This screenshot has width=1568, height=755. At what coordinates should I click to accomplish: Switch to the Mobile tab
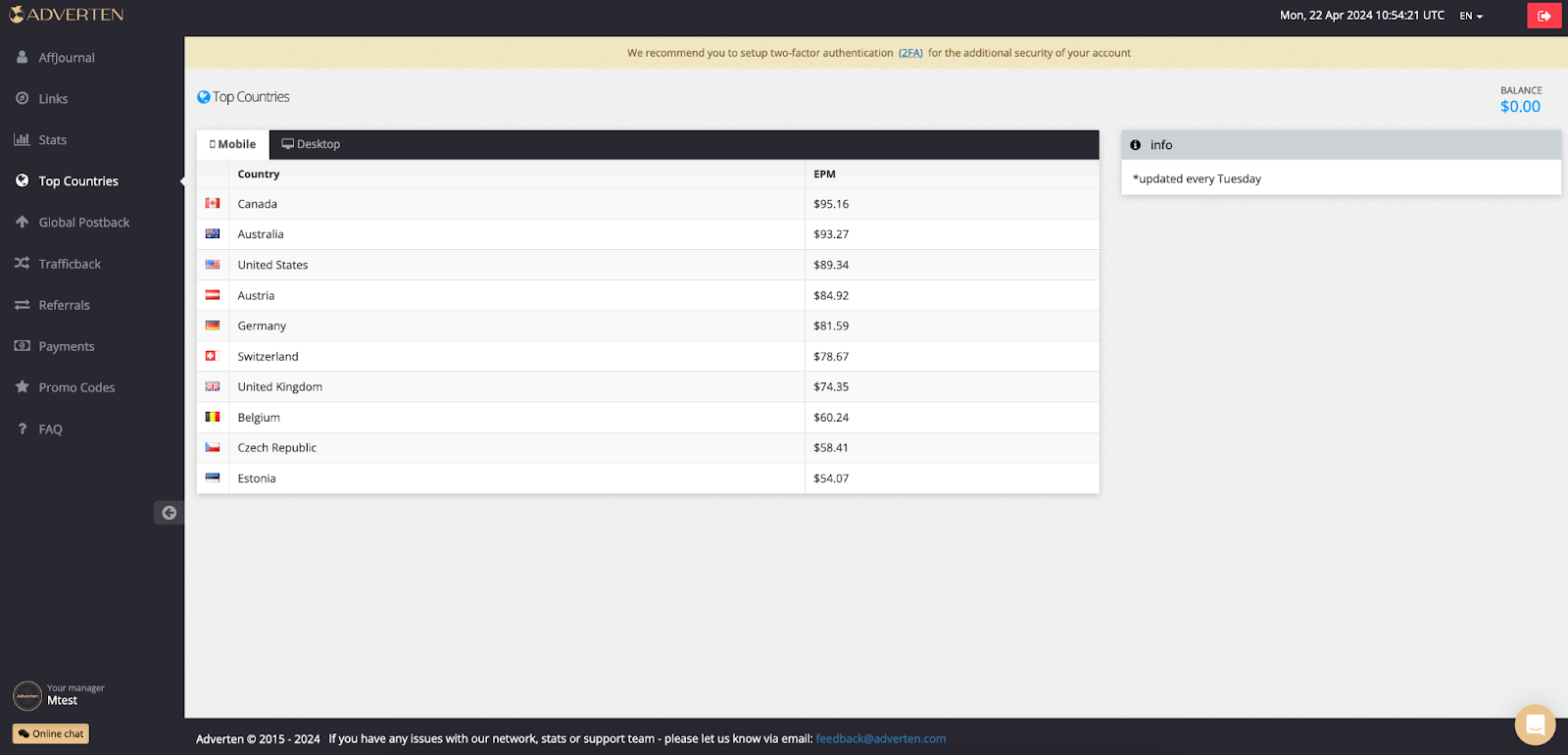(233, 144)
